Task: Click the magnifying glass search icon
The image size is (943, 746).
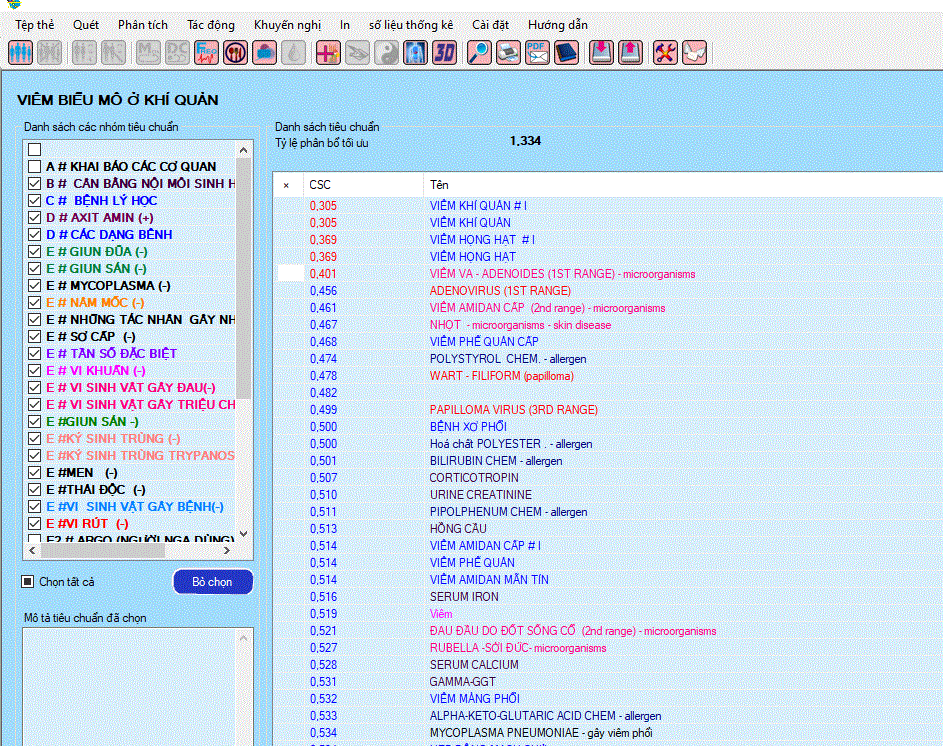Action: pos(479,52)
